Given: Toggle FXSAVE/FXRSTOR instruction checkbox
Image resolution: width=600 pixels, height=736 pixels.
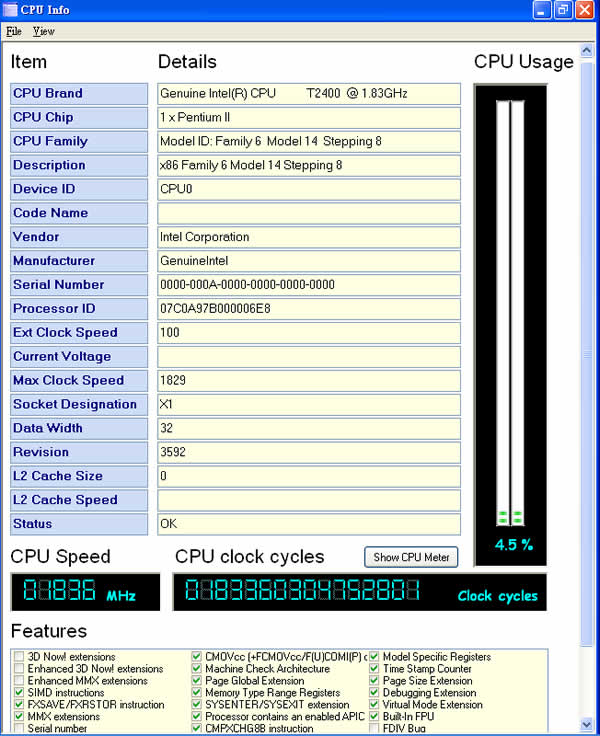Looking at the screenshot, I should 19,704.
